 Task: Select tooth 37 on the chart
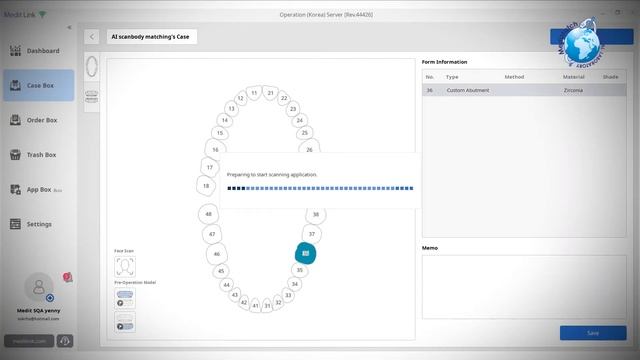[312, 234]
